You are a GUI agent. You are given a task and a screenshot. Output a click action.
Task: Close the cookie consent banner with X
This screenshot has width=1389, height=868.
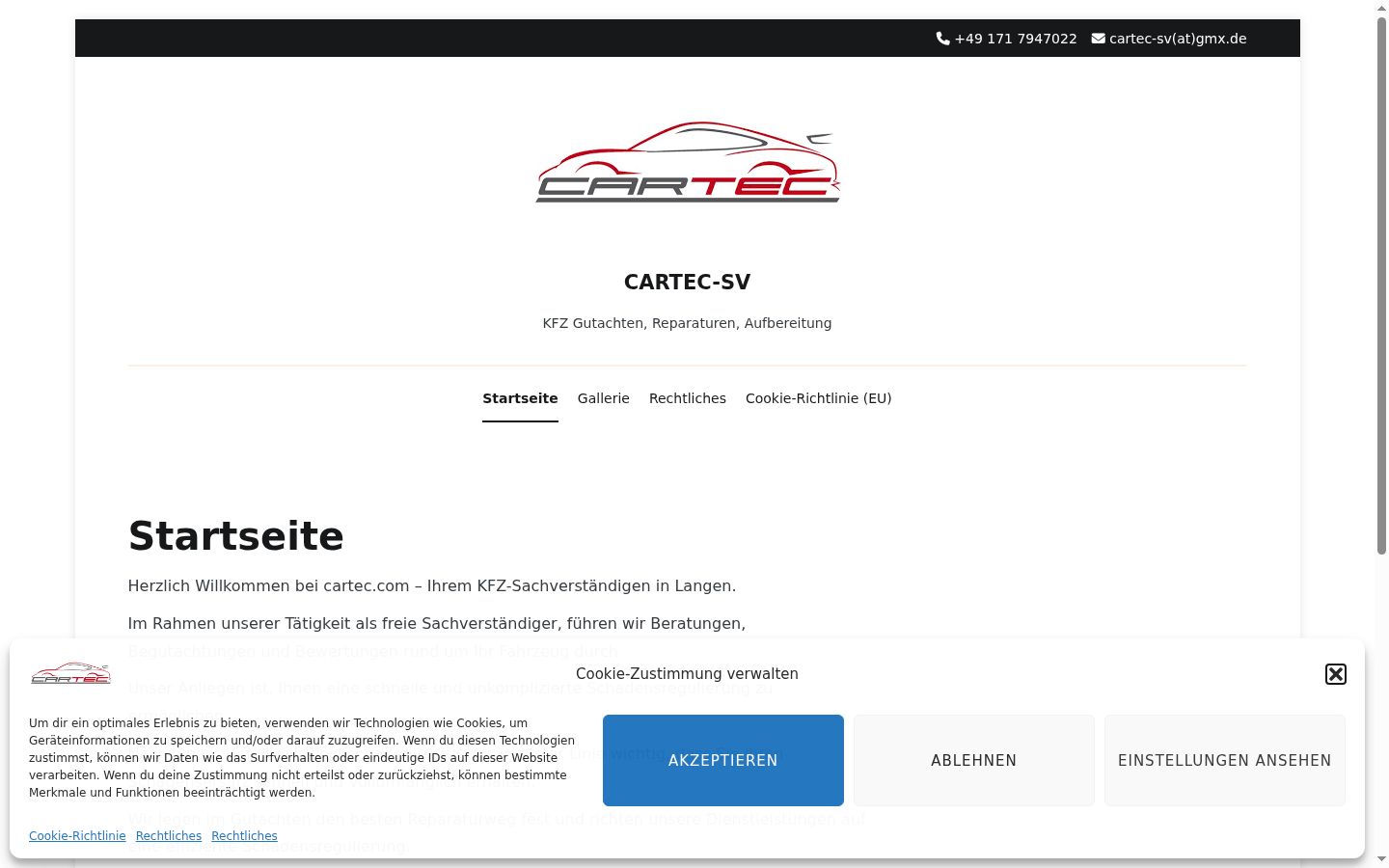[1335, 674]
